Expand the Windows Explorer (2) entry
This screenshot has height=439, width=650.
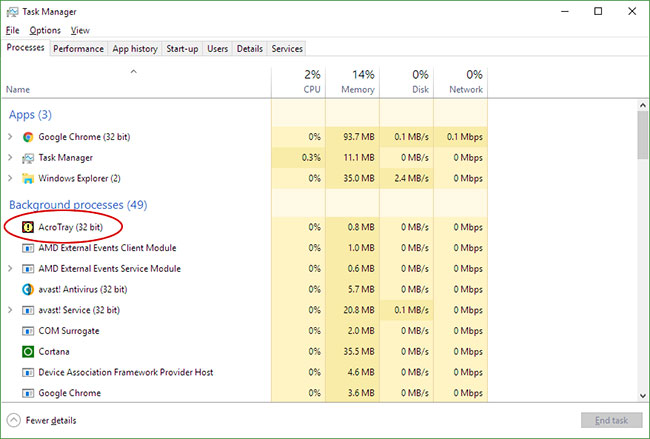coord(10,178)
